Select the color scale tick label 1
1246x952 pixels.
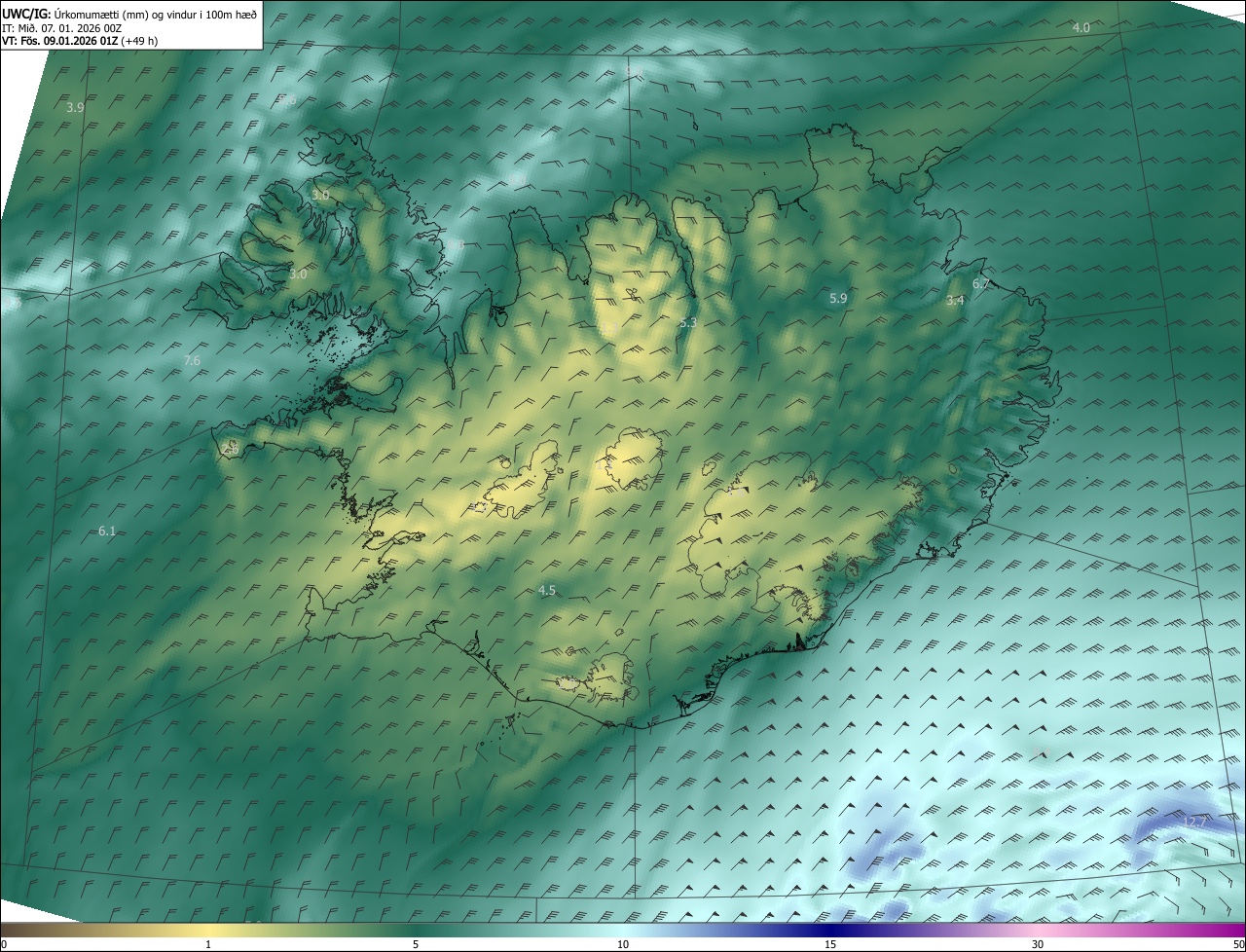tap(208, 945)
